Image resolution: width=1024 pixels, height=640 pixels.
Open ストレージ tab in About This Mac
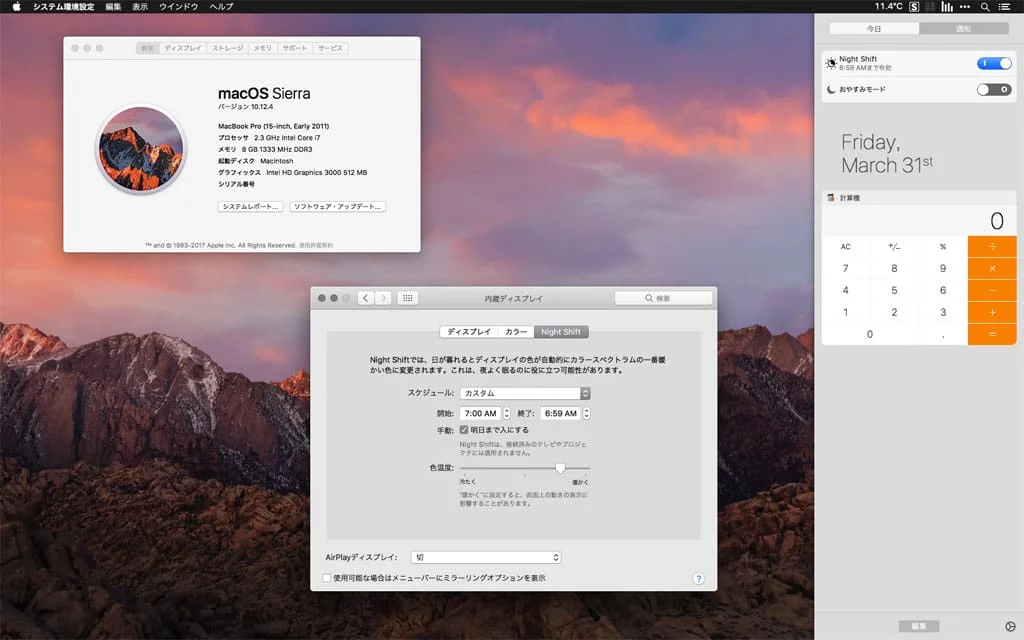227,48
